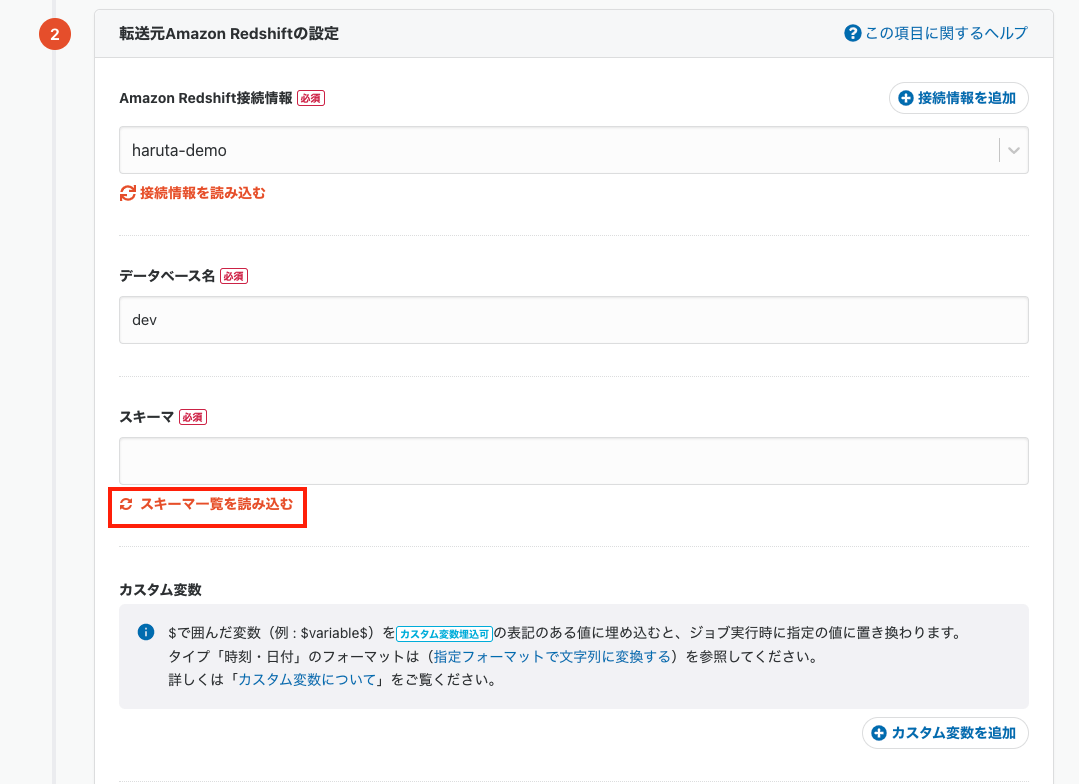Click the カスタム変数を追加 button
This screenshot has width=1079, height=784.
pyautogui.click(x=944, y=732)
